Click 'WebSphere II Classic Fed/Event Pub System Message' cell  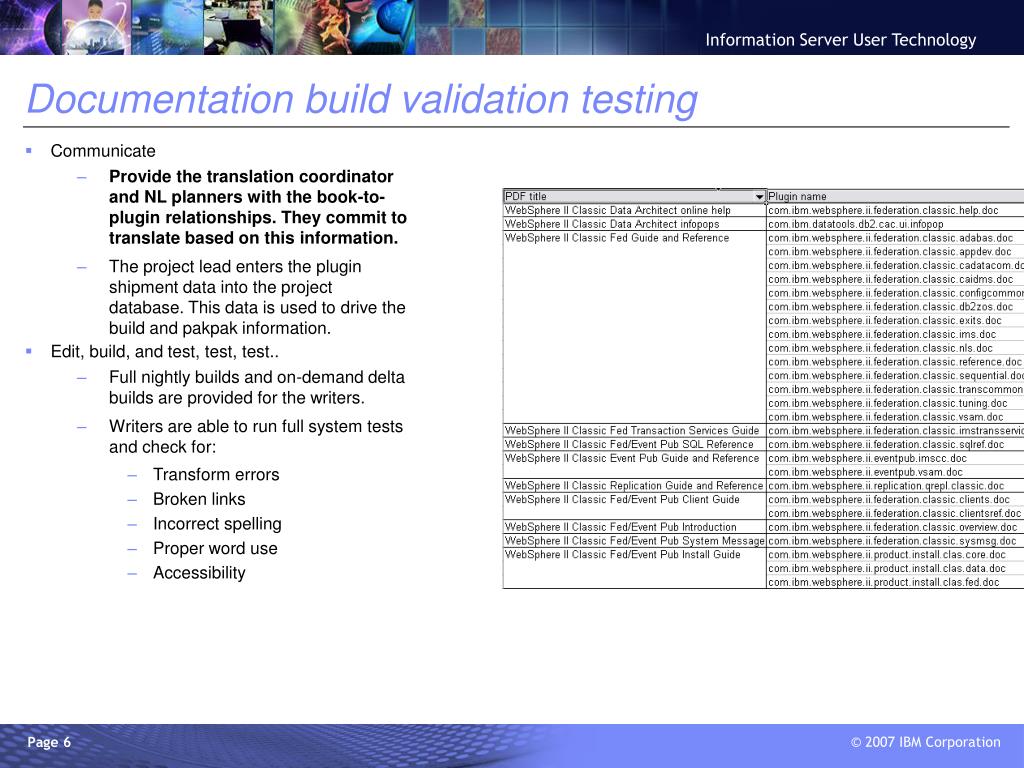pyautogui.click(x=634, y=541)
